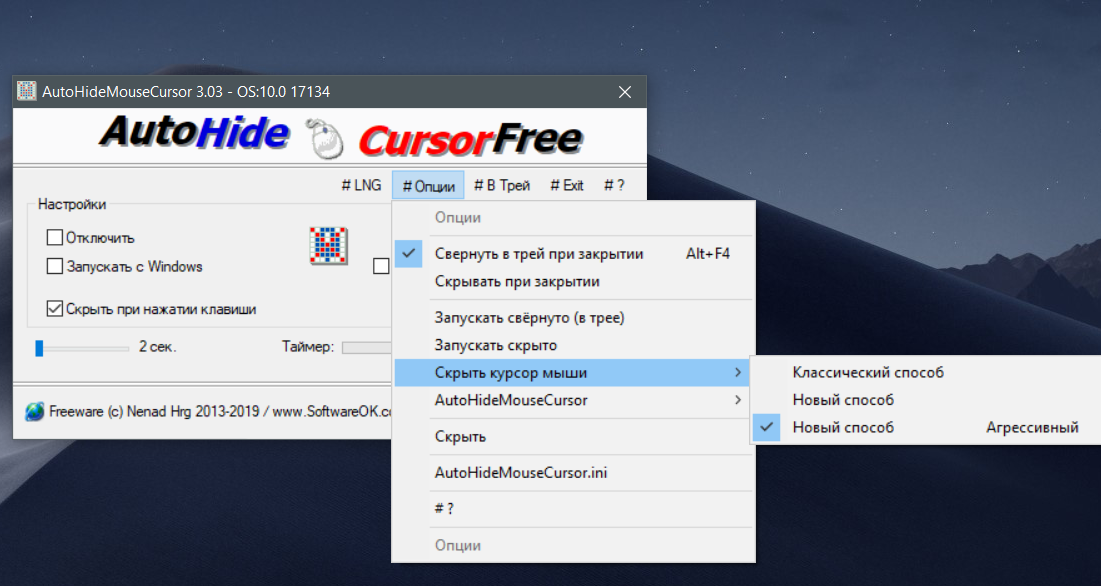Open the # LNG menu
The image size is (1101, 586).
[361, 185]
